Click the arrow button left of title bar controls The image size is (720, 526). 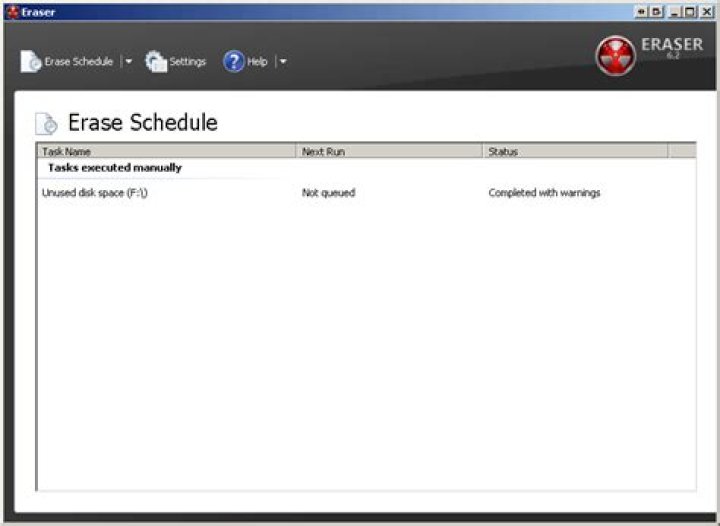pos(641,12)
